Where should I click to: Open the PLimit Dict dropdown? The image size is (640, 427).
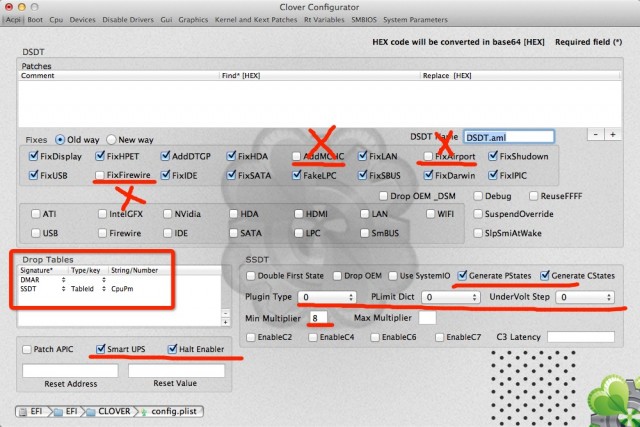pyautogui.click(x=450, y=297)
